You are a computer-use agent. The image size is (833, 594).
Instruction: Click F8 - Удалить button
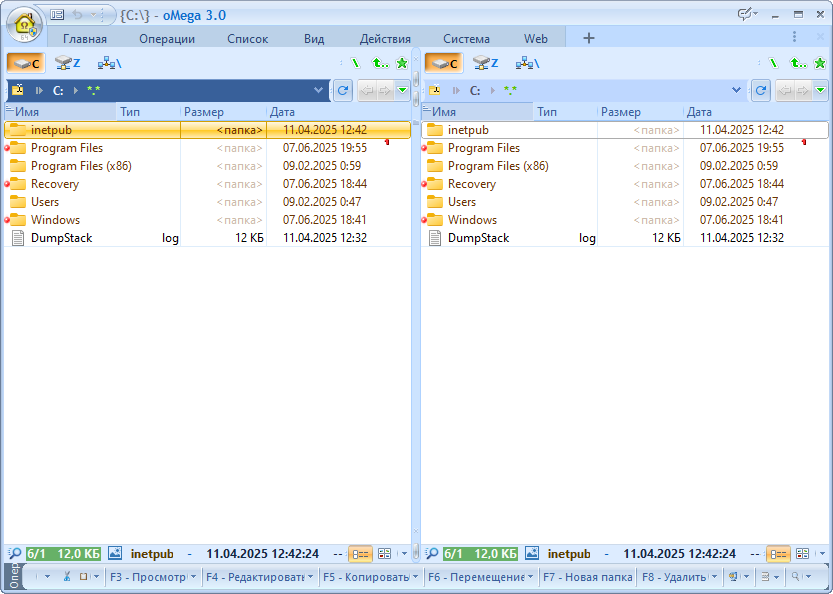point(674,577)
